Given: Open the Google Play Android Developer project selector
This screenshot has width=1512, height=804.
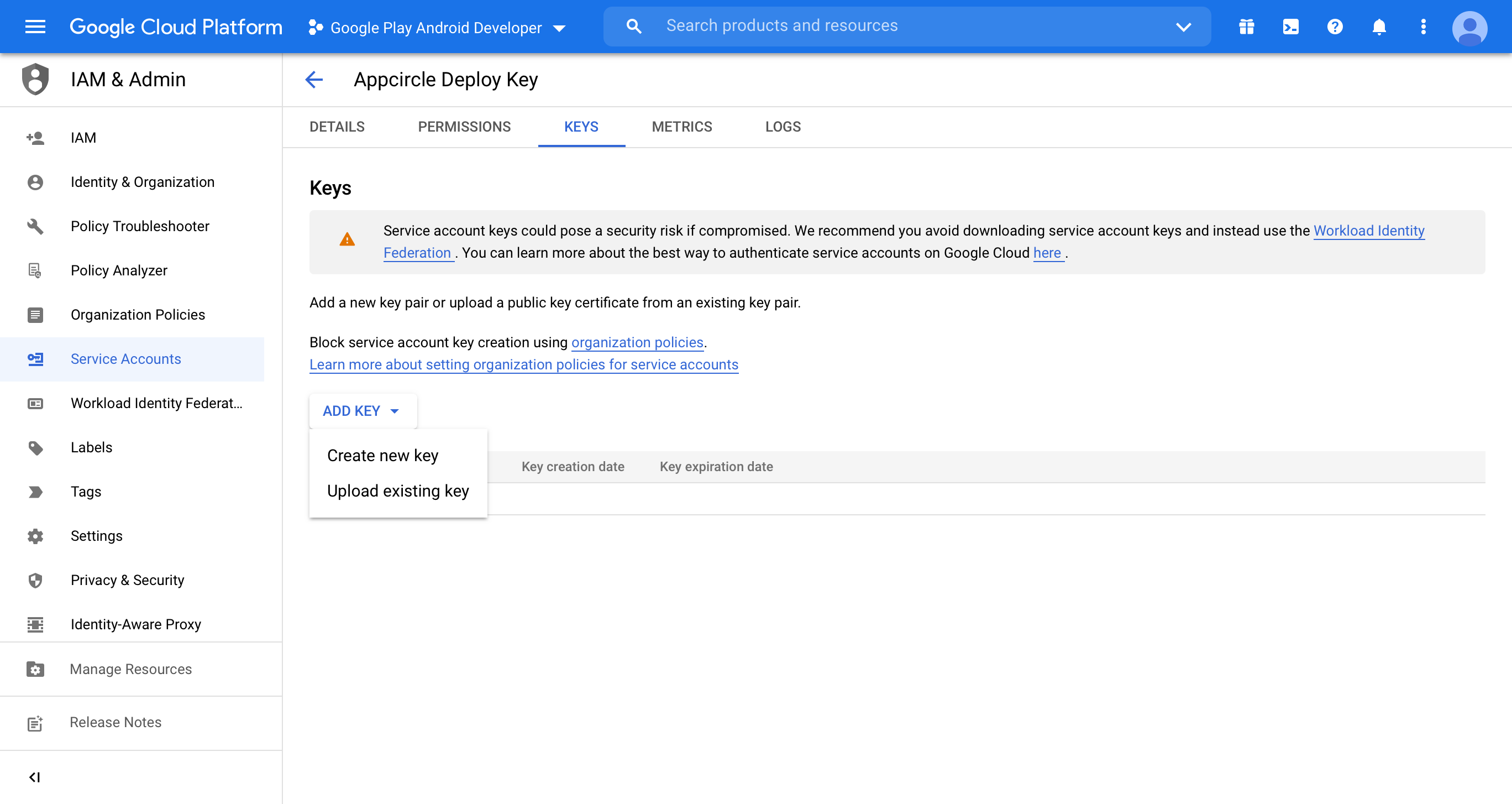Looking at the screenshot, I should [437, 28].
